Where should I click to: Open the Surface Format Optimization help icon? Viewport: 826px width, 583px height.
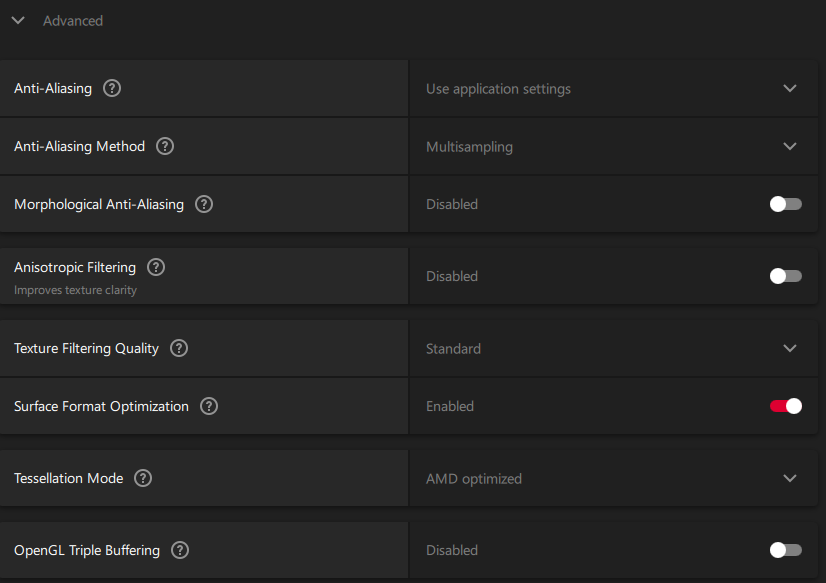tap(209, 406)
